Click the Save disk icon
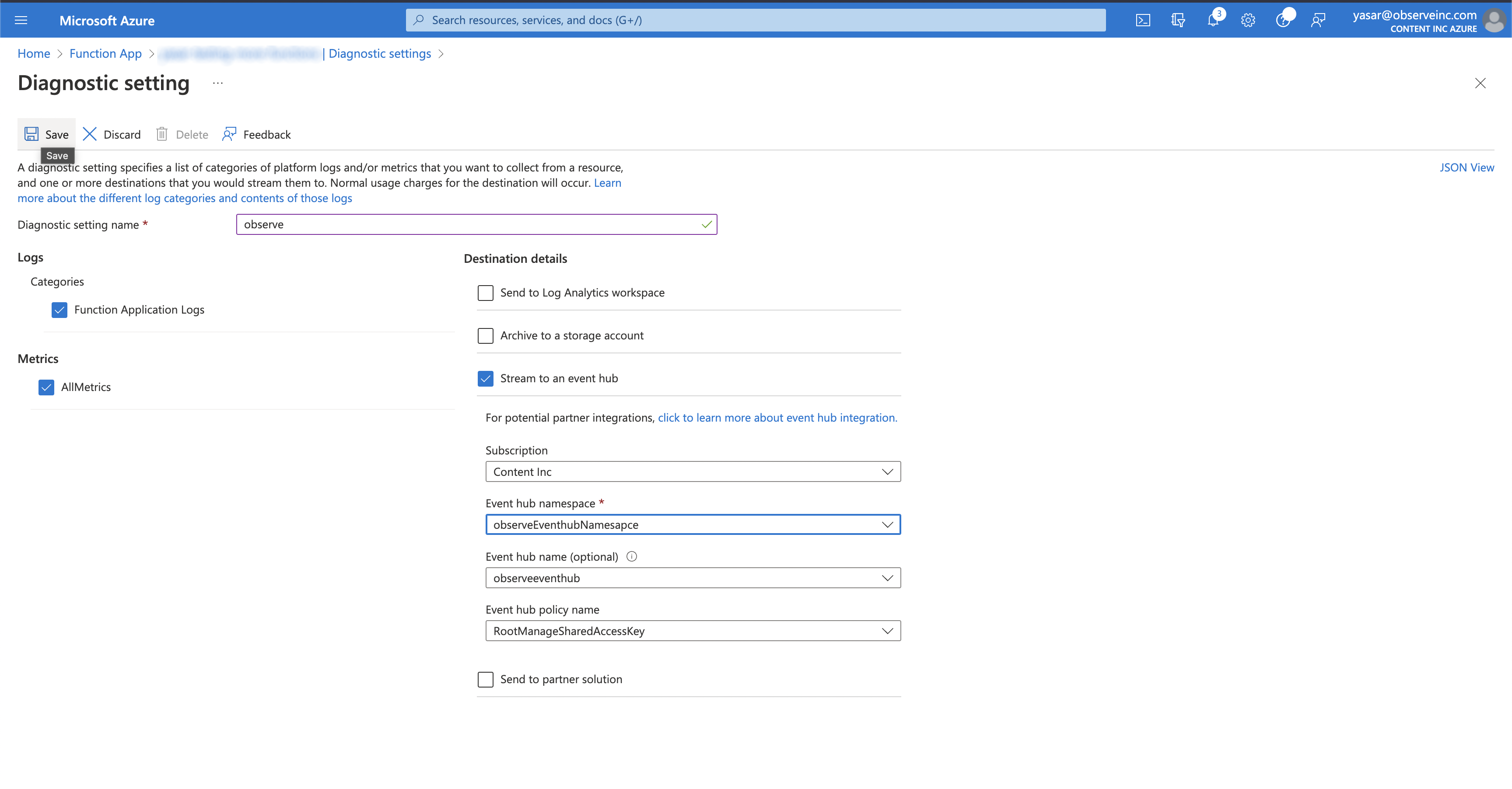 coord(31,134)
